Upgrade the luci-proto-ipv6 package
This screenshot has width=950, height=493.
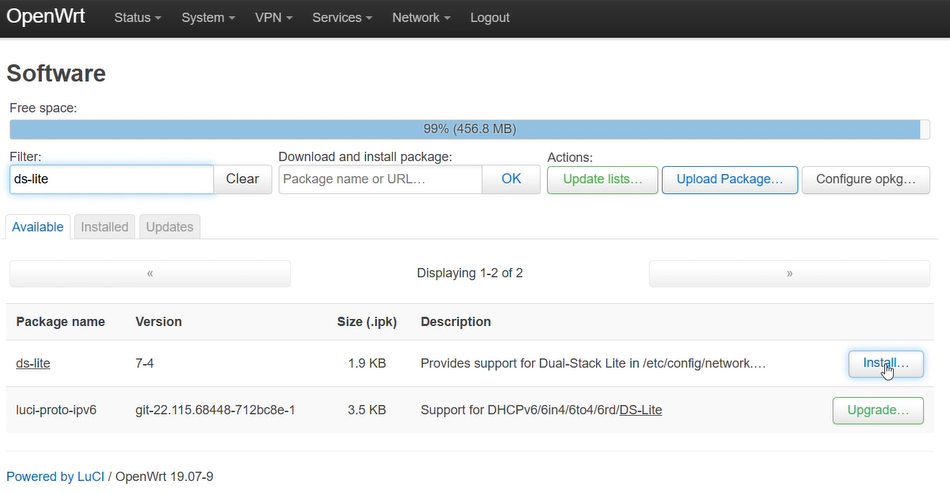[x=878, y=410]
